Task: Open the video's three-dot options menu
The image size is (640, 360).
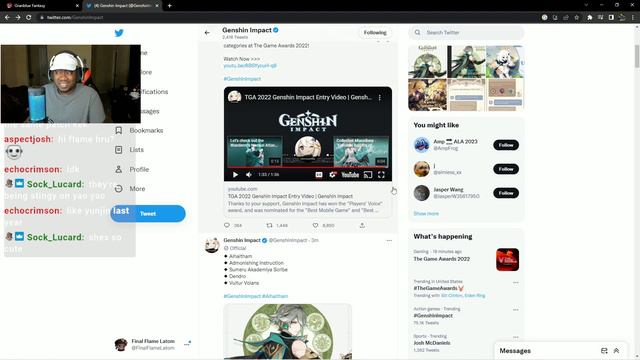Action: tap(380, 98)
